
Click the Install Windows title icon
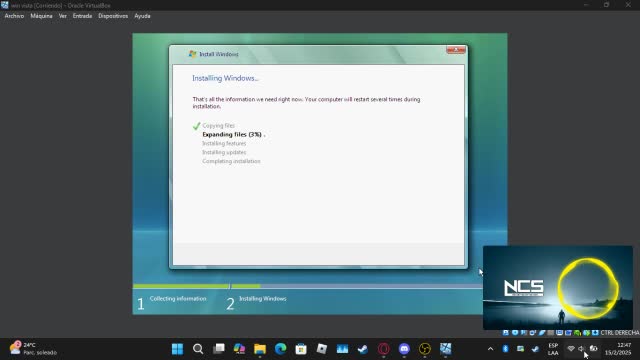pos(192,54)
